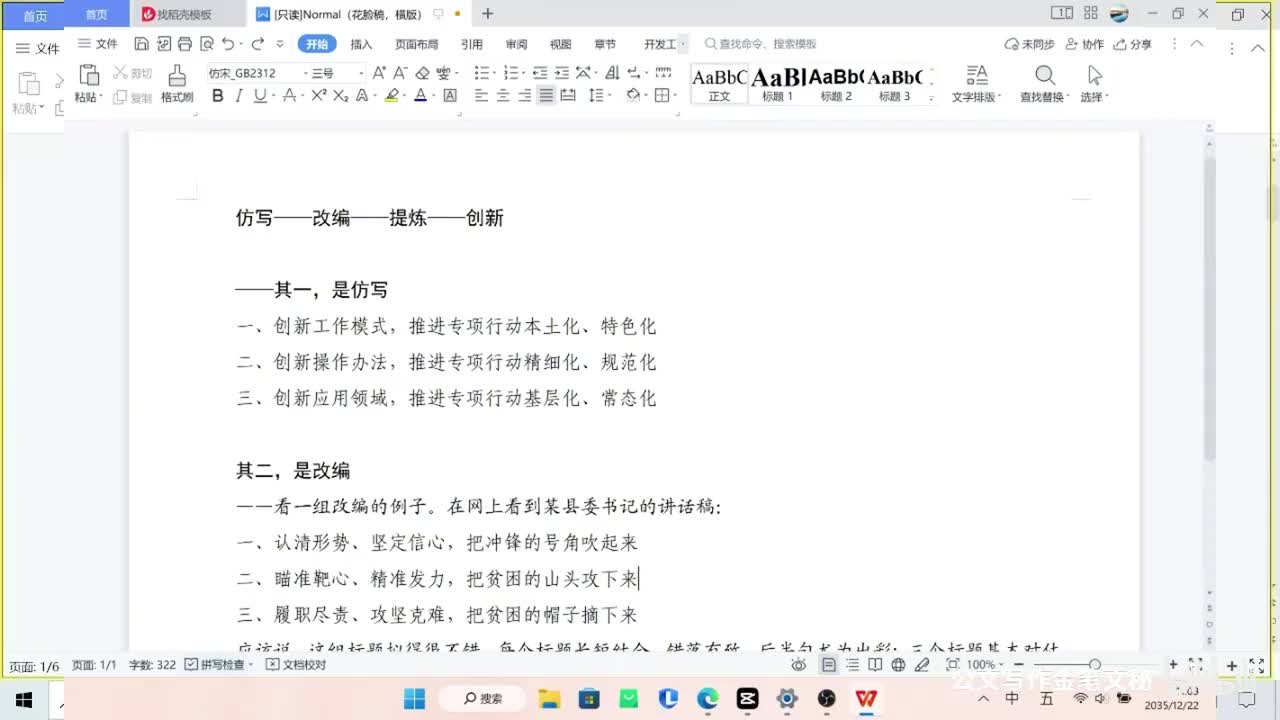Apply the 标题 1 heading style
Viewport: 1280px width, 720px height.
777,84
